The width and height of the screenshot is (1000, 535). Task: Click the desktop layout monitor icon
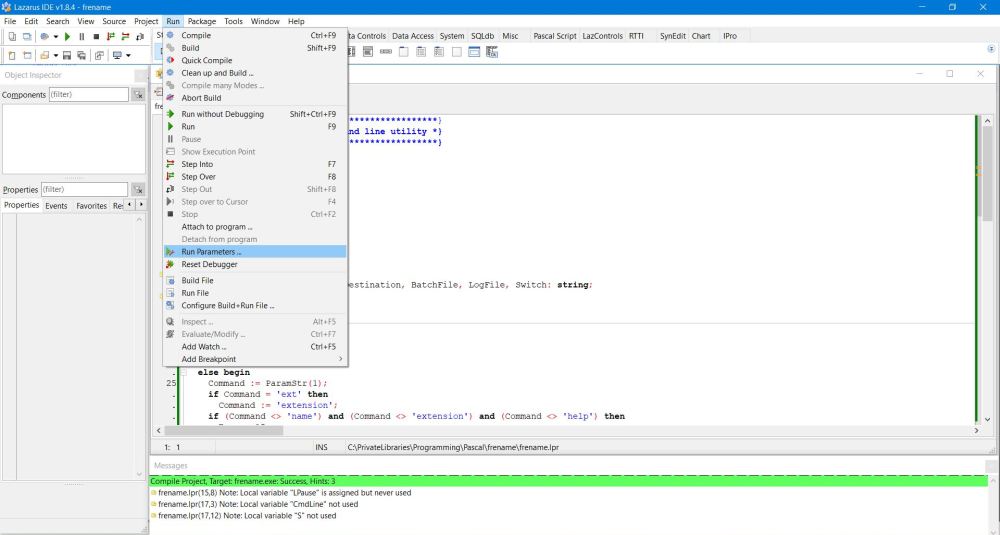(117, 55)
